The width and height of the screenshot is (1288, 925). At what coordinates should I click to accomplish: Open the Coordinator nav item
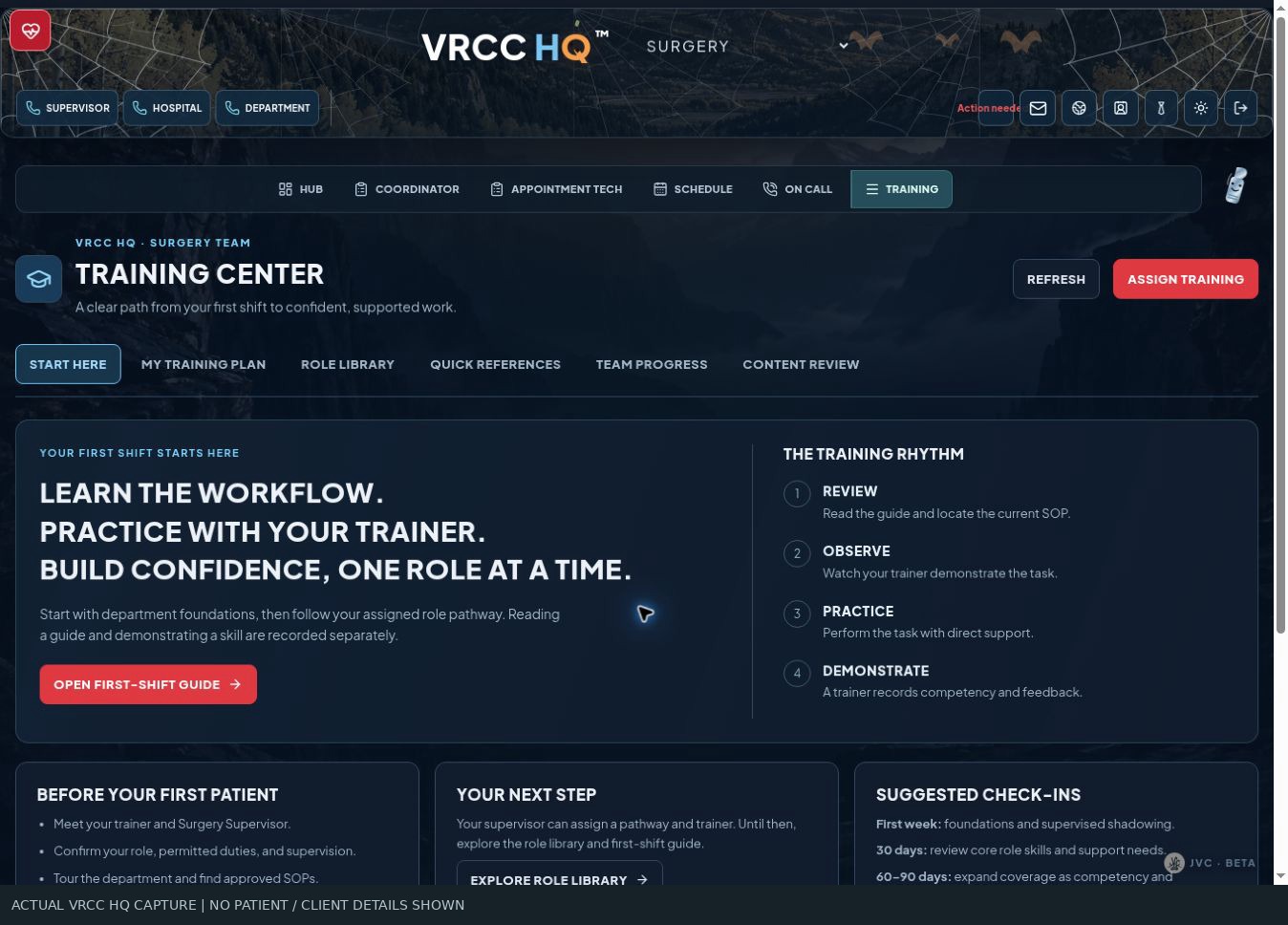(407, 189)
